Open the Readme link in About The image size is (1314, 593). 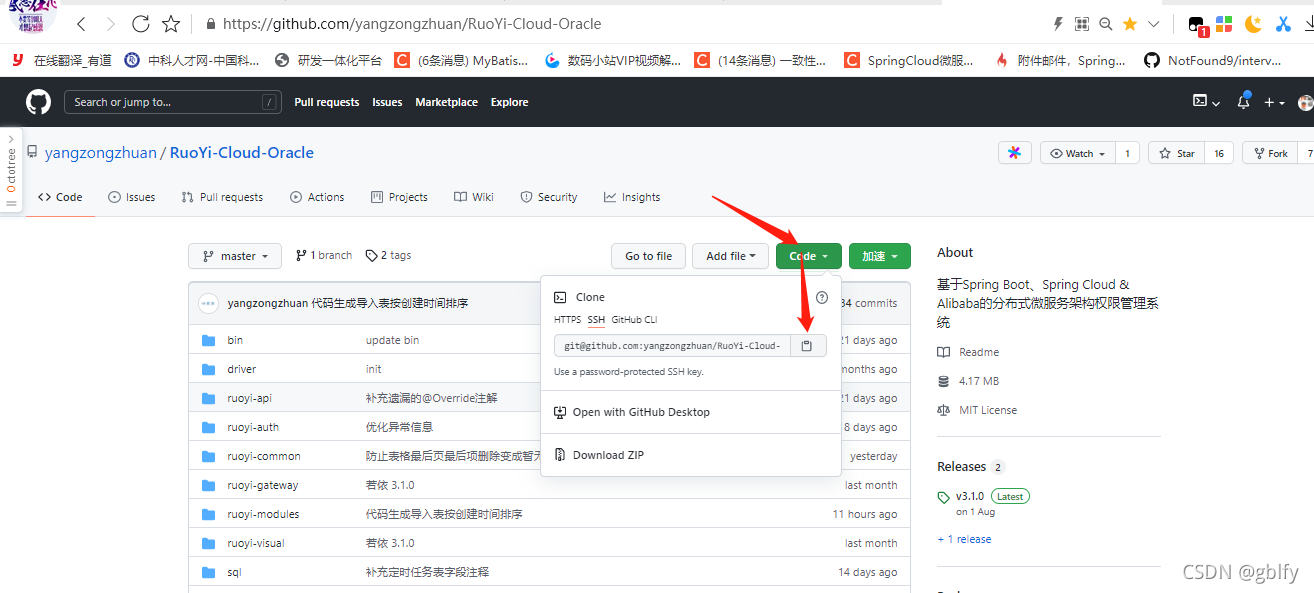pyautogui.click(x=968, y=352)
